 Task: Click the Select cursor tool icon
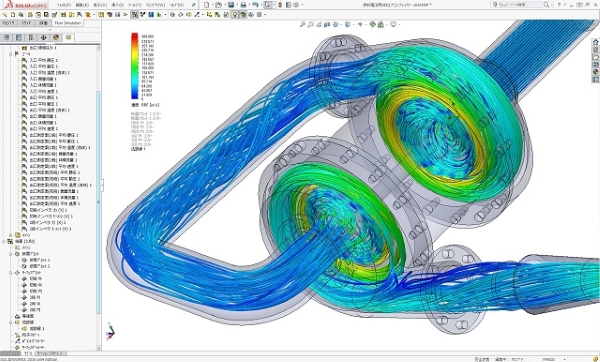click(268, 5)
